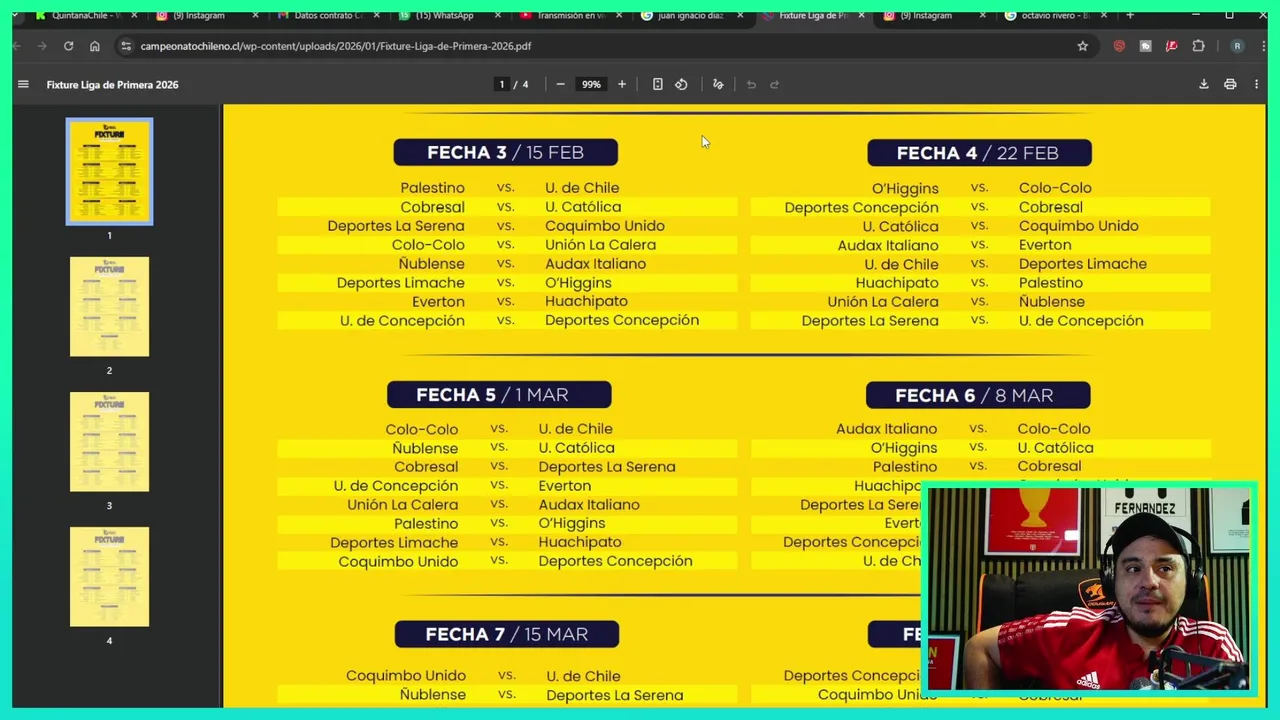Click Ñublense in Fecha 5
This screenshot has height=720, width=1280.
pos(425,448)
